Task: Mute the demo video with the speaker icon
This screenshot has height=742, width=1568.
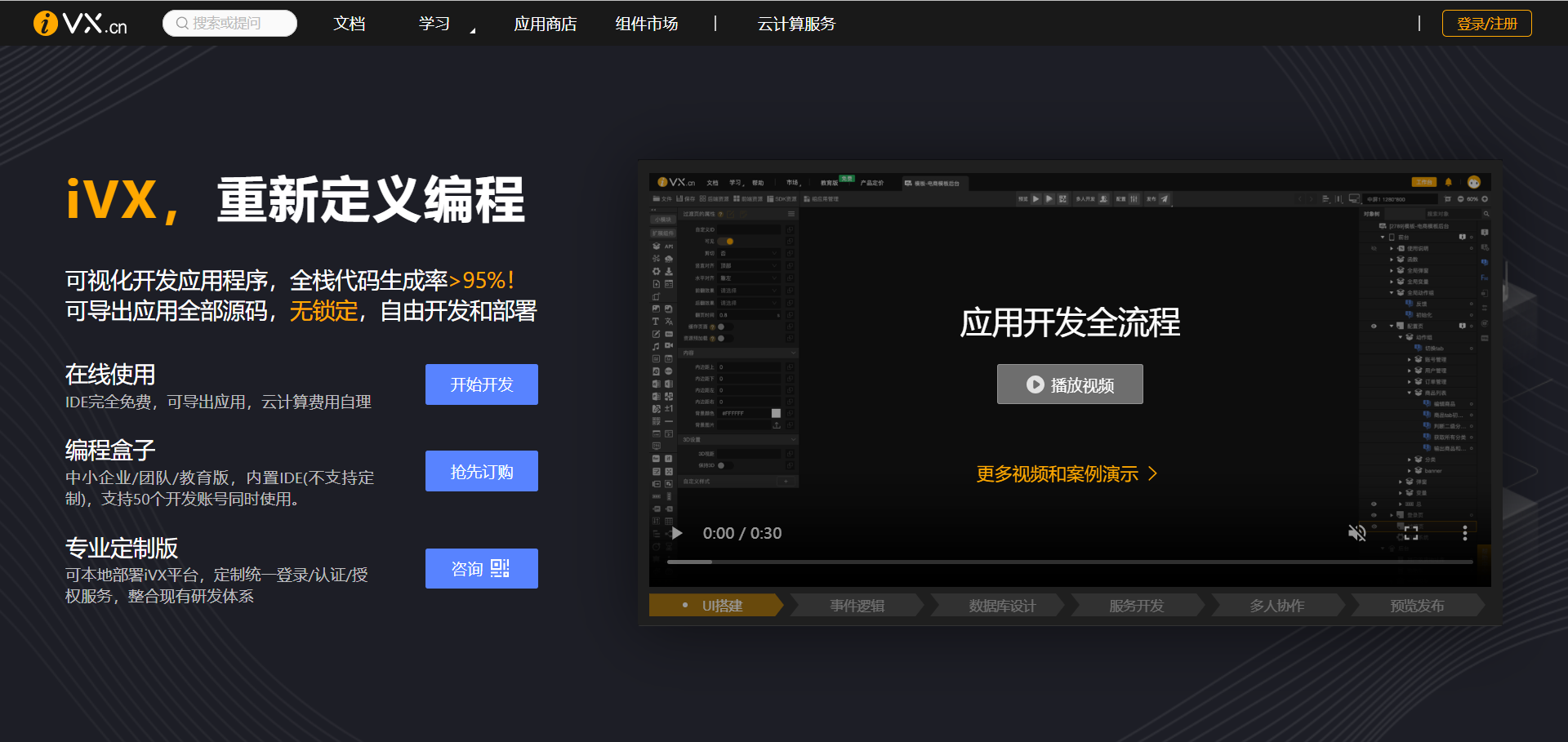Action: (1357, 532)
